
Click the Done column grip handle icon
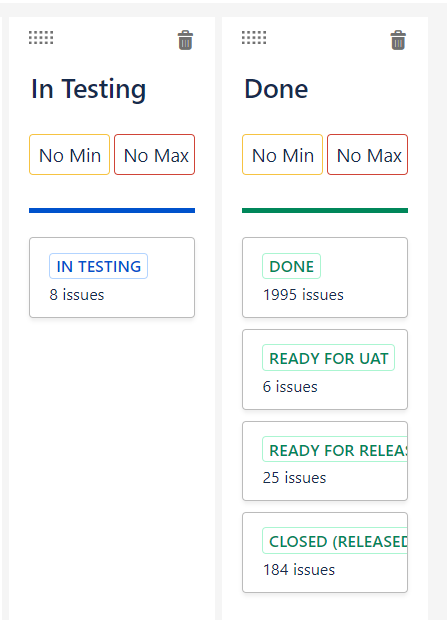(254, 38)
